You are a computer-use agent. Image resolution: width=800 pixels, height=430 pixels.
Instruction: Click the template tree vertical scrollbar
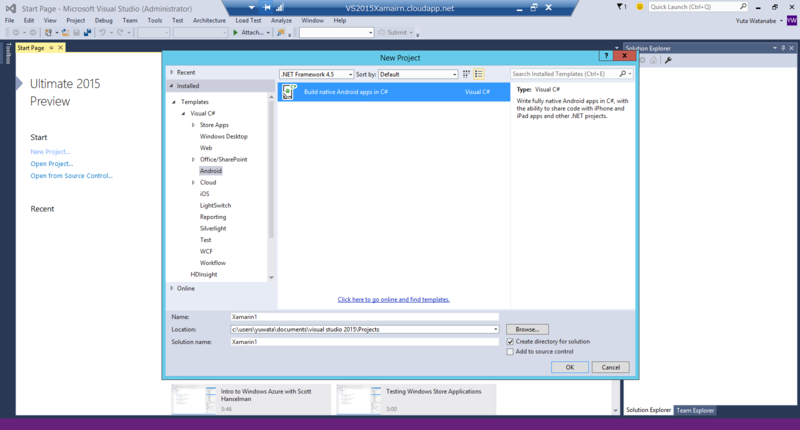click(x=271, y=171)
